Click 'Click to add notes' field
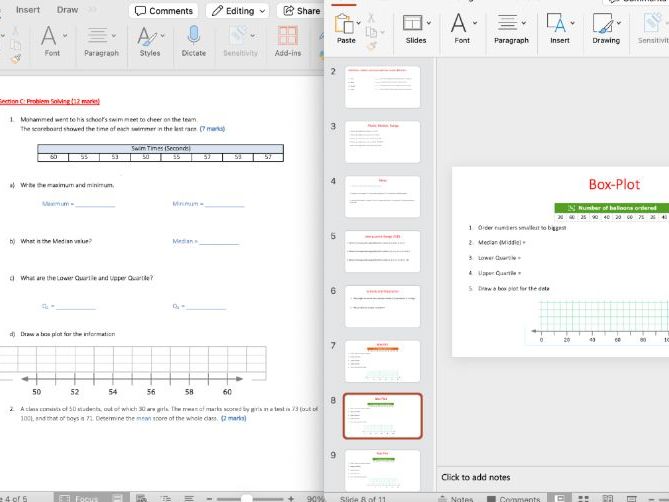Screen dimensions: 669x502 click(475, 477)
